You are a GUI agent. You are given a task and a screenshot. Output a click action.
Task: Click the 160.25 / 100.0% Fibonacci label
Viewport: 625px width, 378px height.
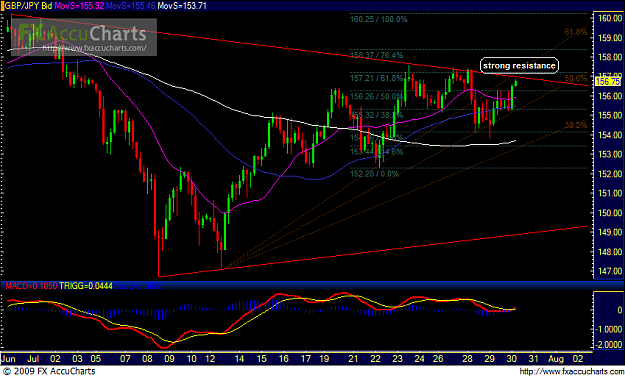[379, 19]
